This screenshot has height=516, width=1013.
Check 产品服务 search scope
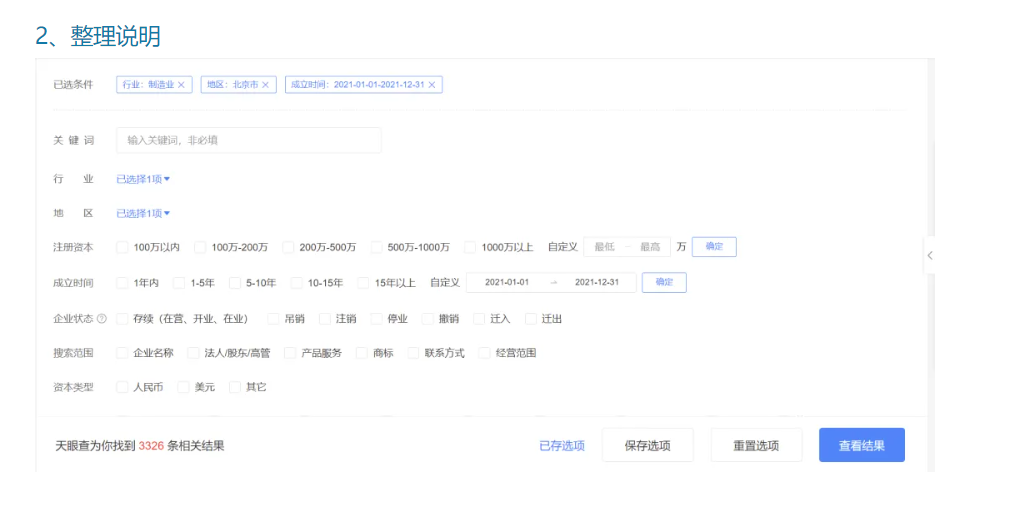(290, 353)
